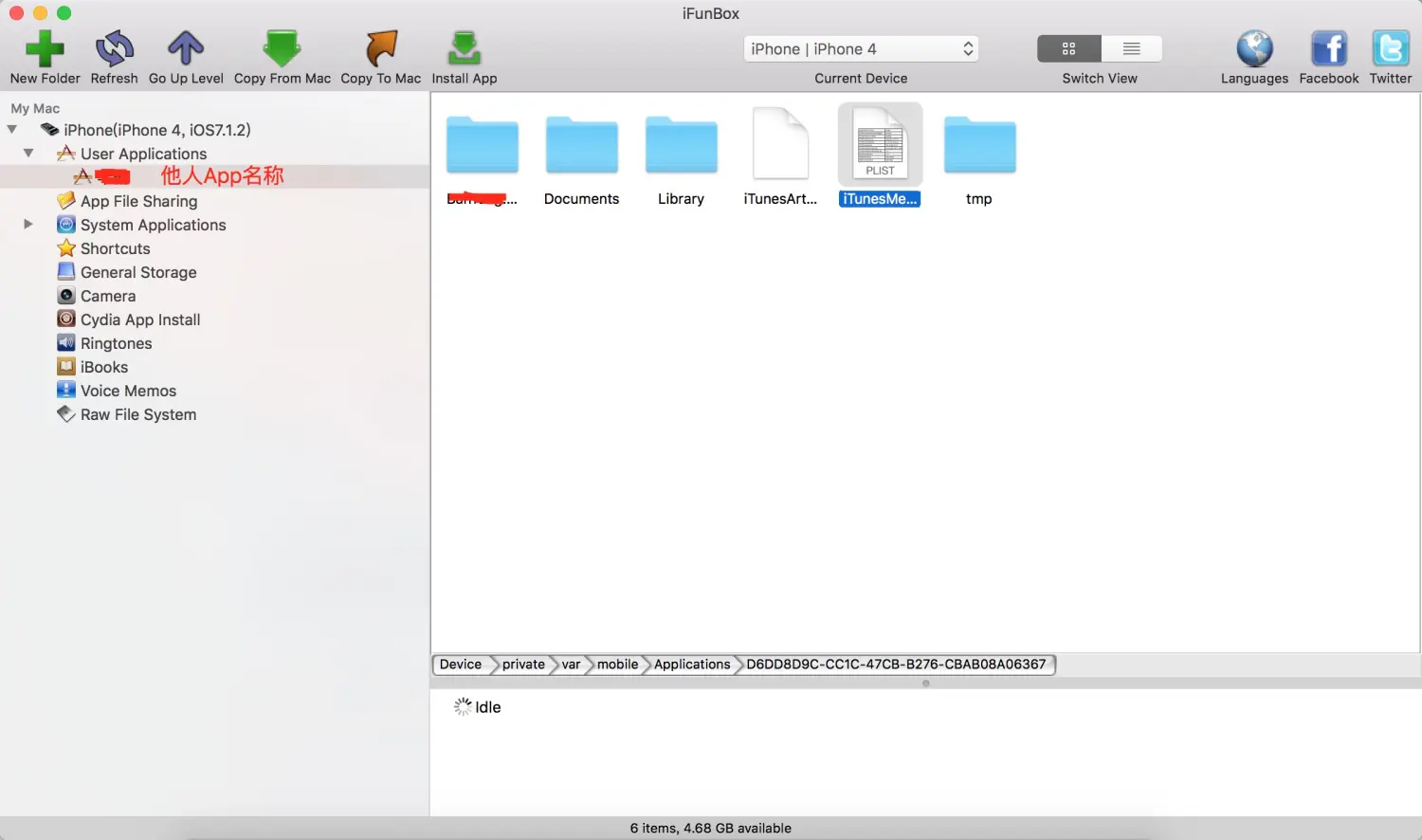Select Ringtones in sidebar

[116, 343]
